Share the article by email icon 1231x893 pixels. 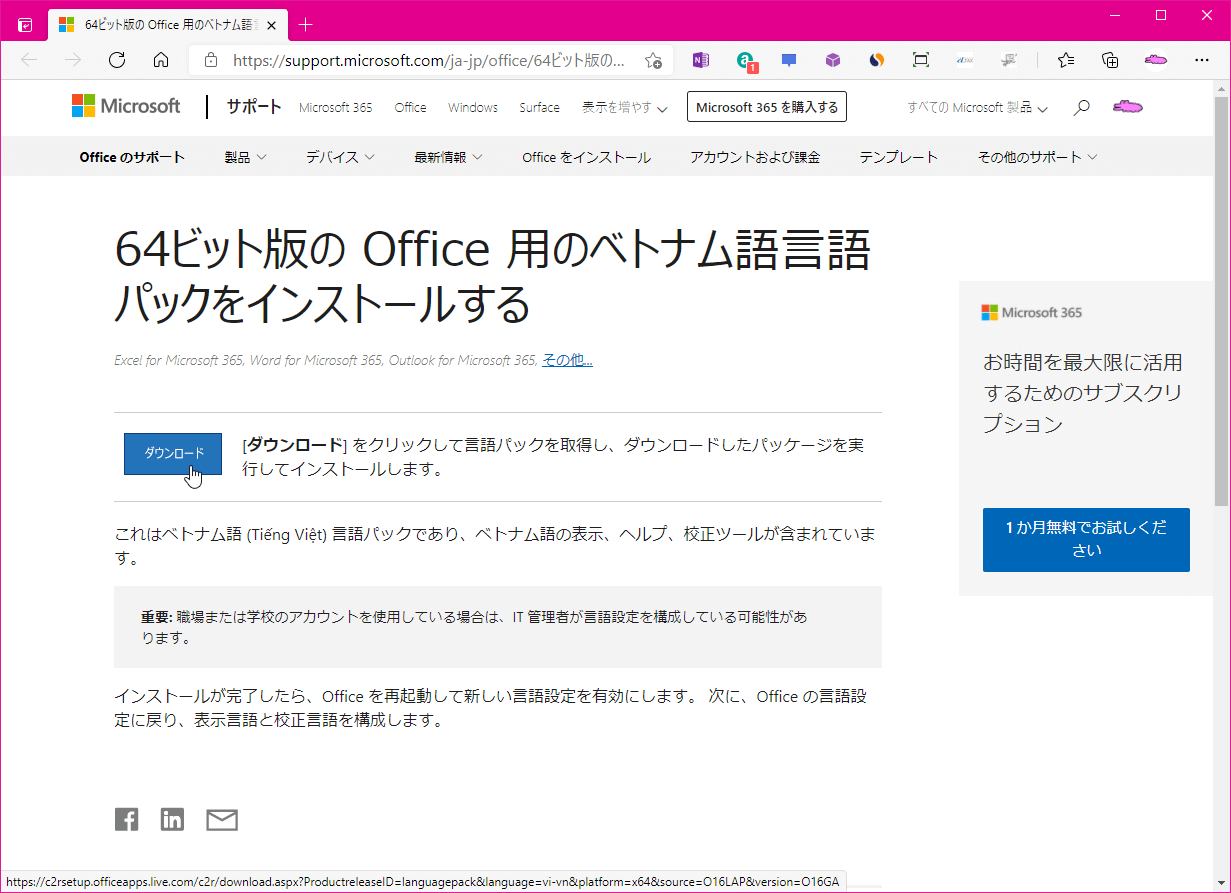222,821
